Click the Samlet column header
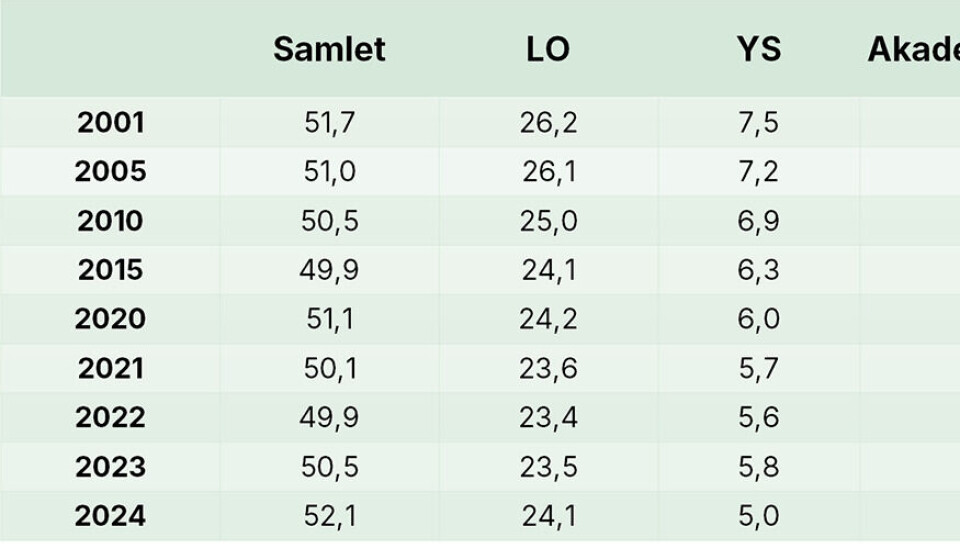The width and height of the screenshot is (960, 548). (x=329, y=49)
